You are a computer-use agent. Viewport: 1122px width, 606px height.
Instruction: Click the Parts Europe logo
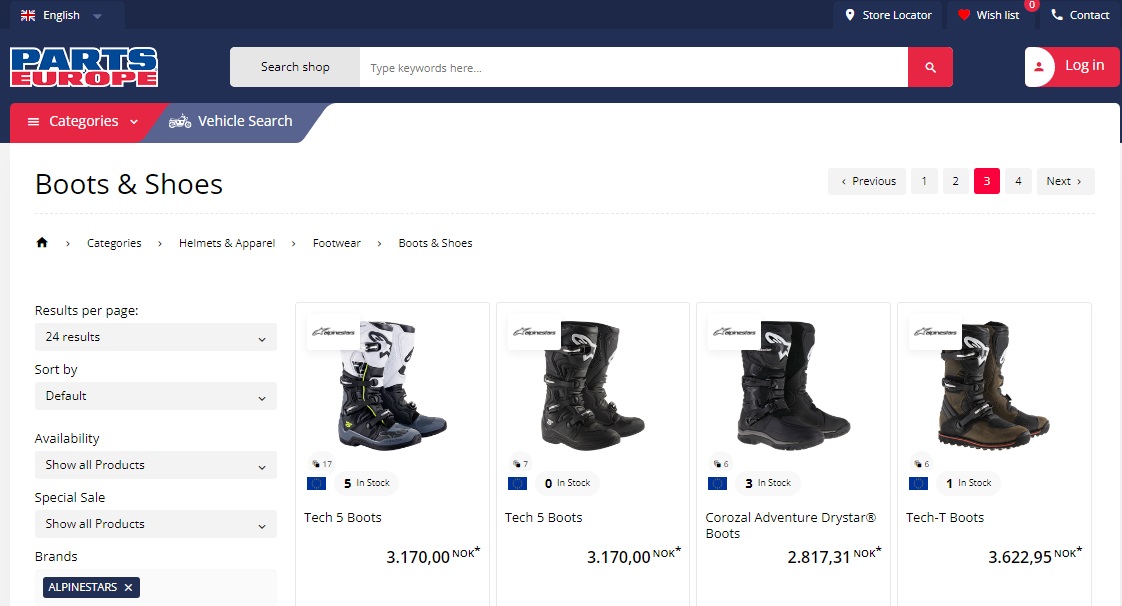tap(84, 67)
